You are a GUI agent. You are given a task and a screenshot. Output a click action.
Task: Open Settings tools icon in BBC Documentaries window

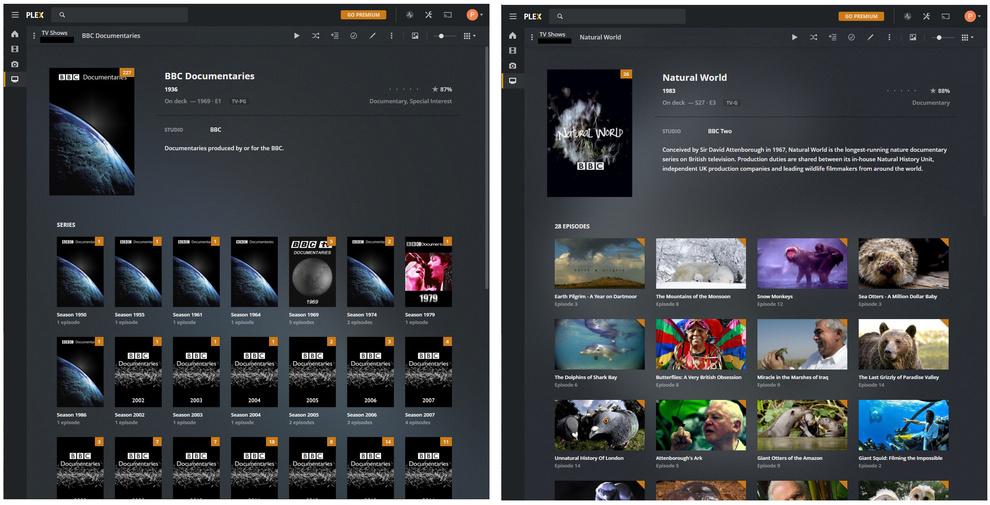(428, 15)
